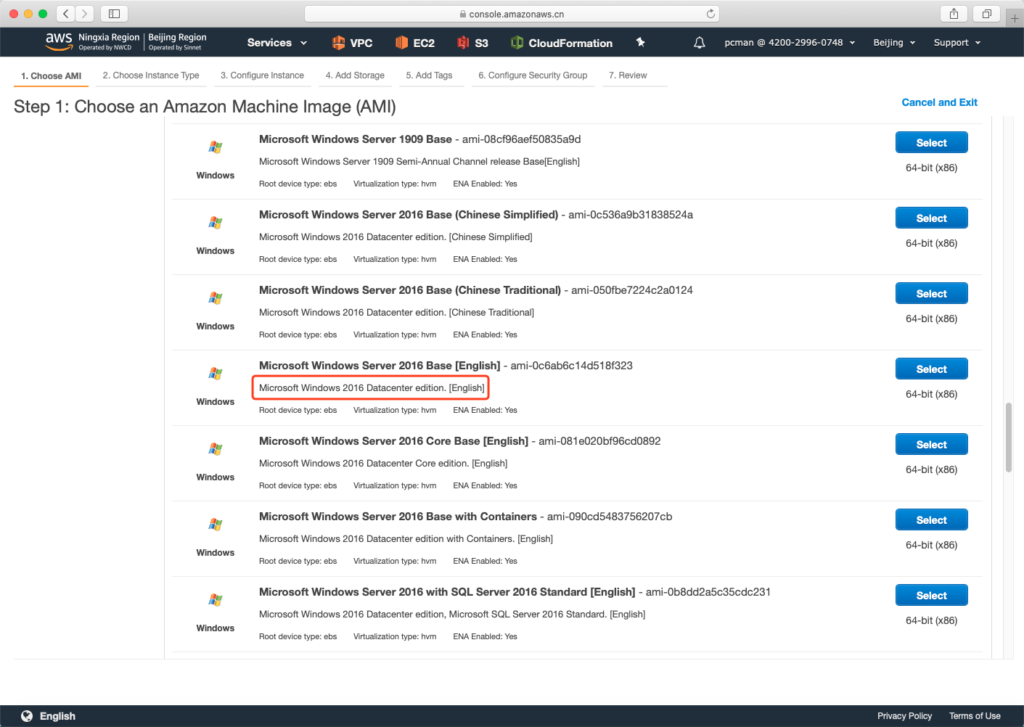The height and width of the screenshot is (727, 1024).
Task: Click the Safari reload page icon
Action: coord(711,14)
